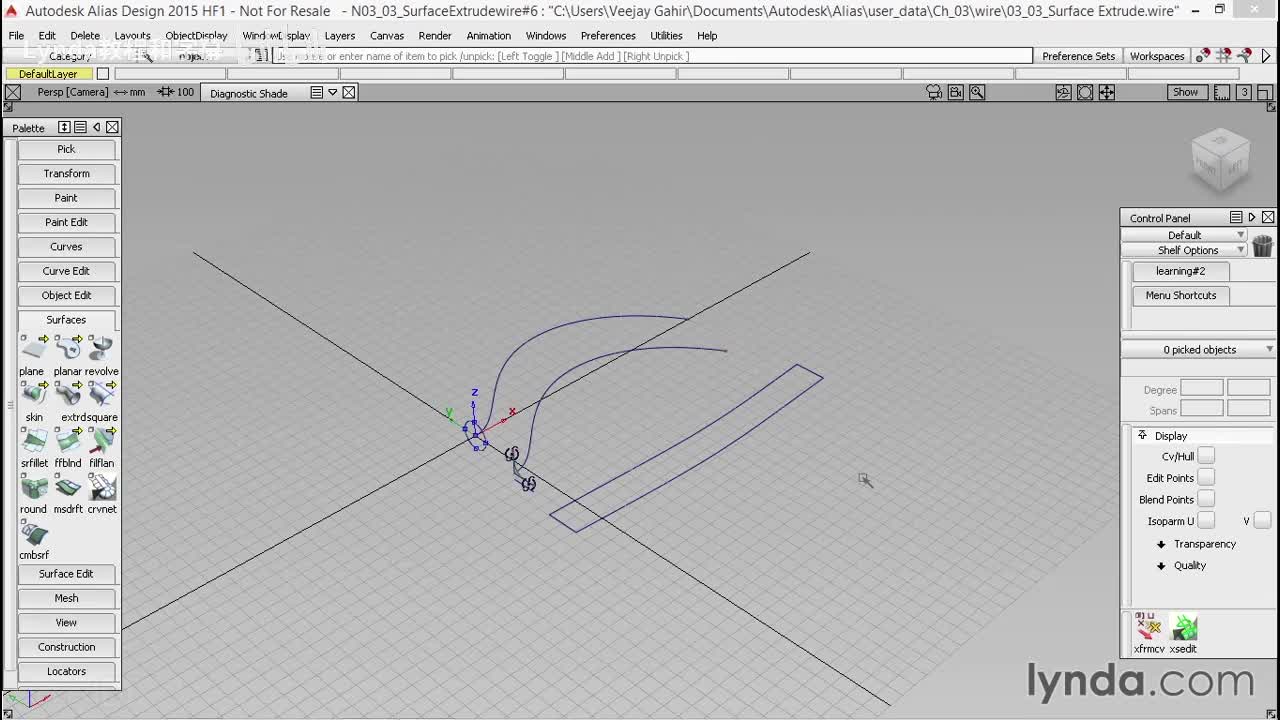Click the point snap magnet icon
The image size is (1280, 720).
(x=1203, y=56)
